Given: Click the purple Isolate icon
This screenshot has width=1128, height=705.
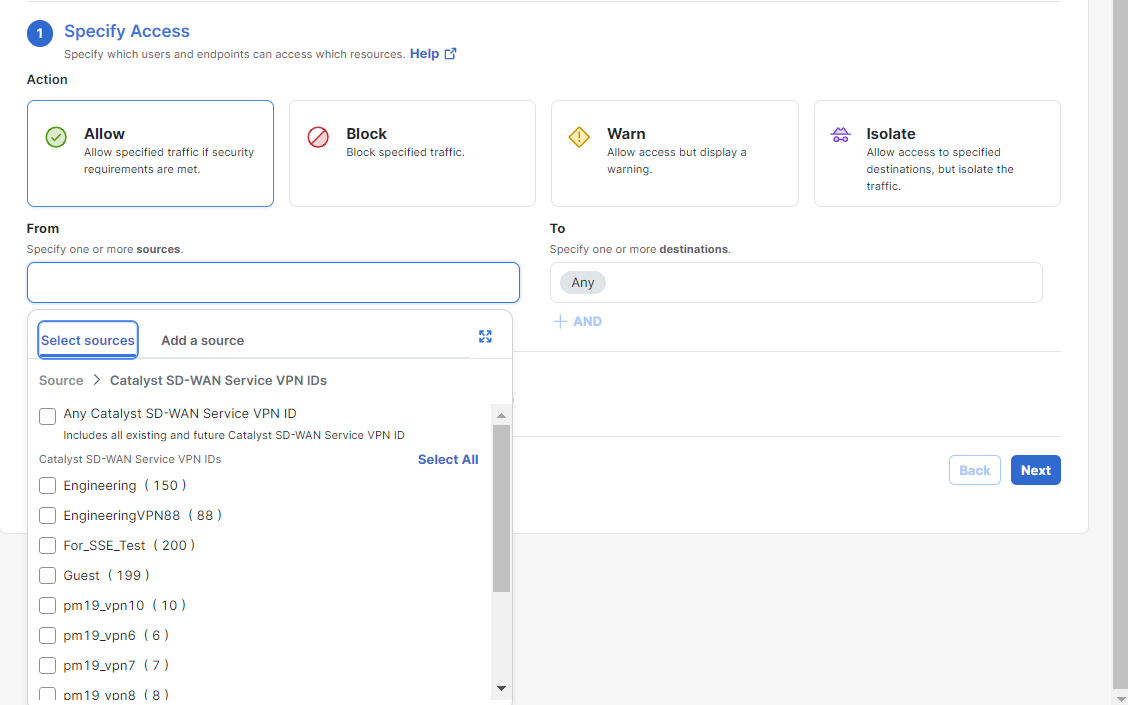Looking at the screenshot, I should [840, 135].
